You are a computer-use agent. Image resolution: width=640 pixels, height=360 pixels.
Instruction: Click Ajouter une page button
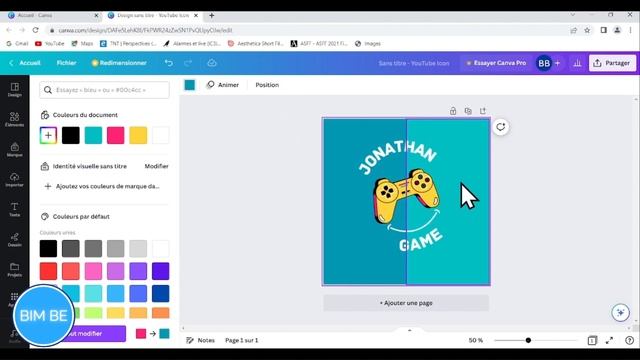point(406,303)
